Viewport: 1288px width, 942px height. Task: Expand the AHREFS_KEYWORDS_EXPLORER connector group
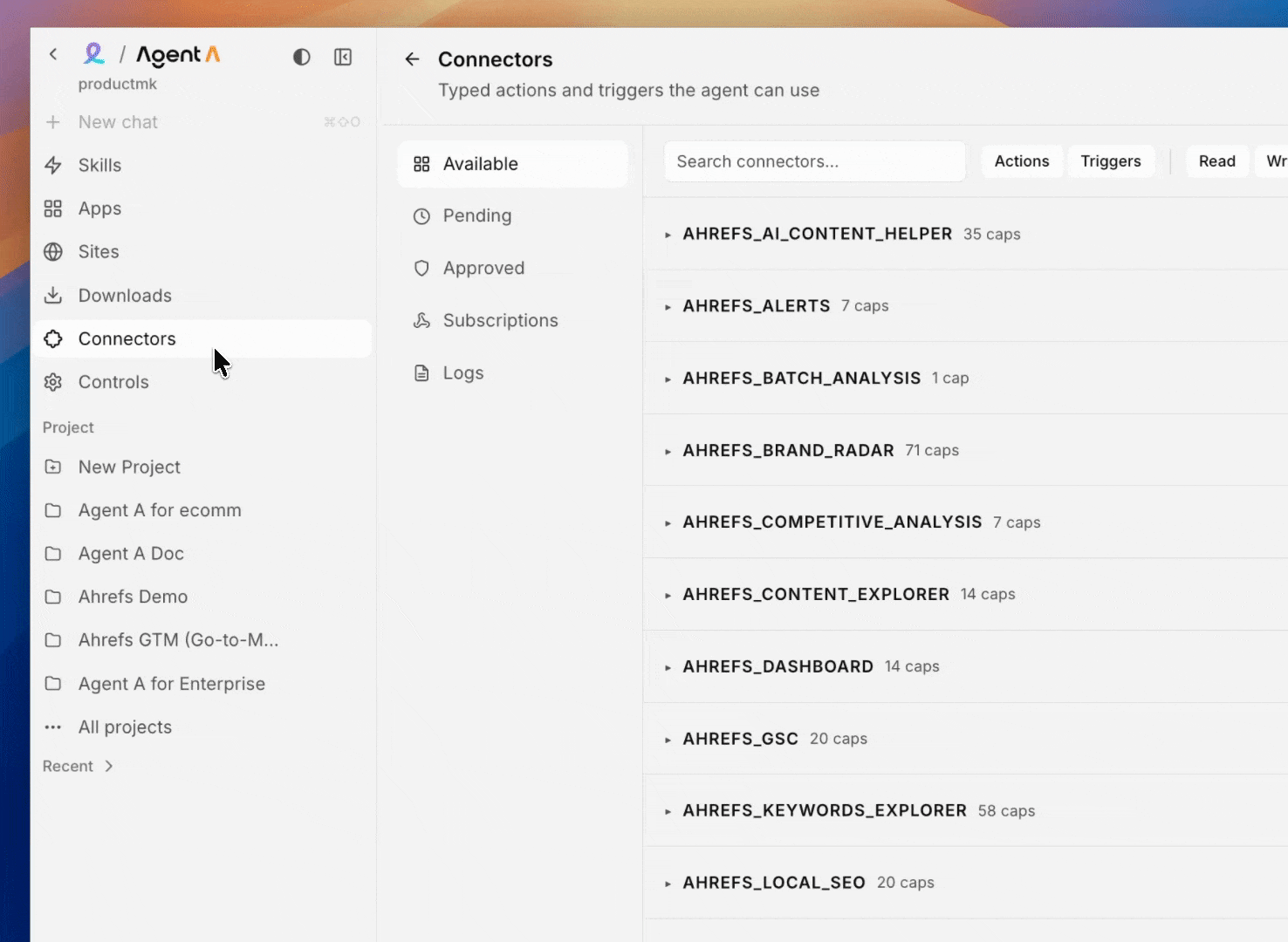coord(668,812)
